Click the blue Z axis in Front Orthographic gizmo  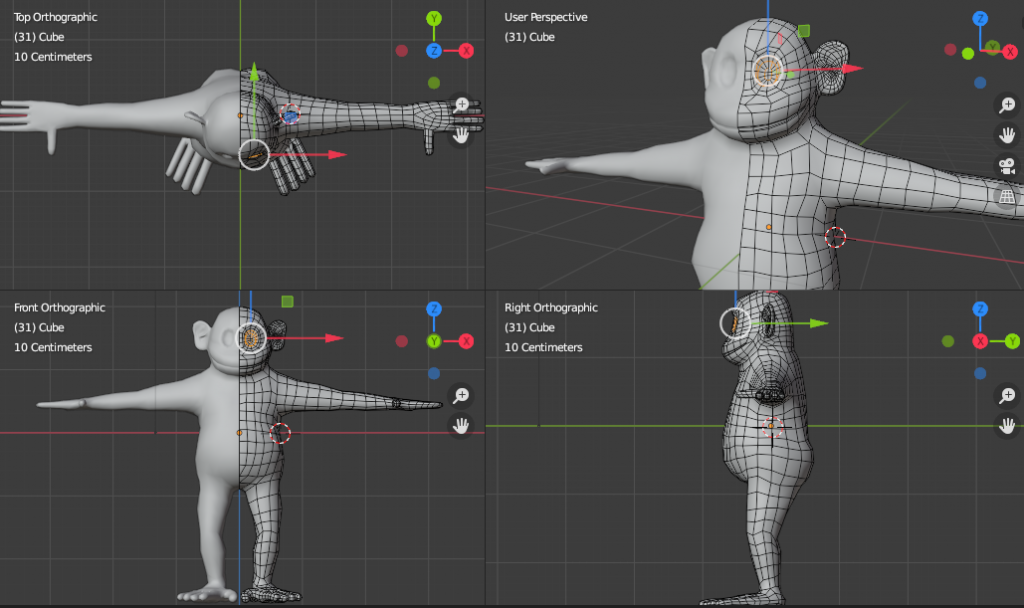click(434, 309)
